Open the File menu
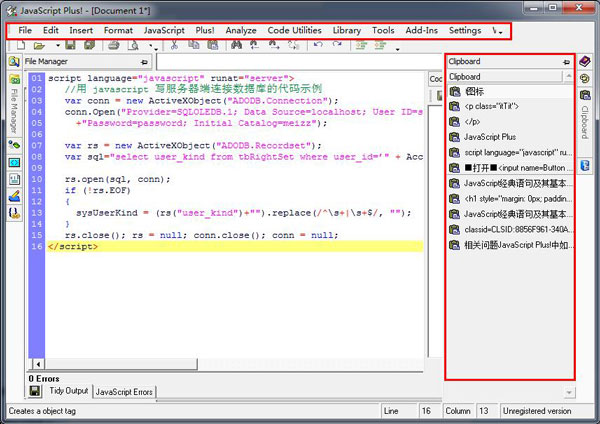This screenshot has height=424, width=600. 25,30
